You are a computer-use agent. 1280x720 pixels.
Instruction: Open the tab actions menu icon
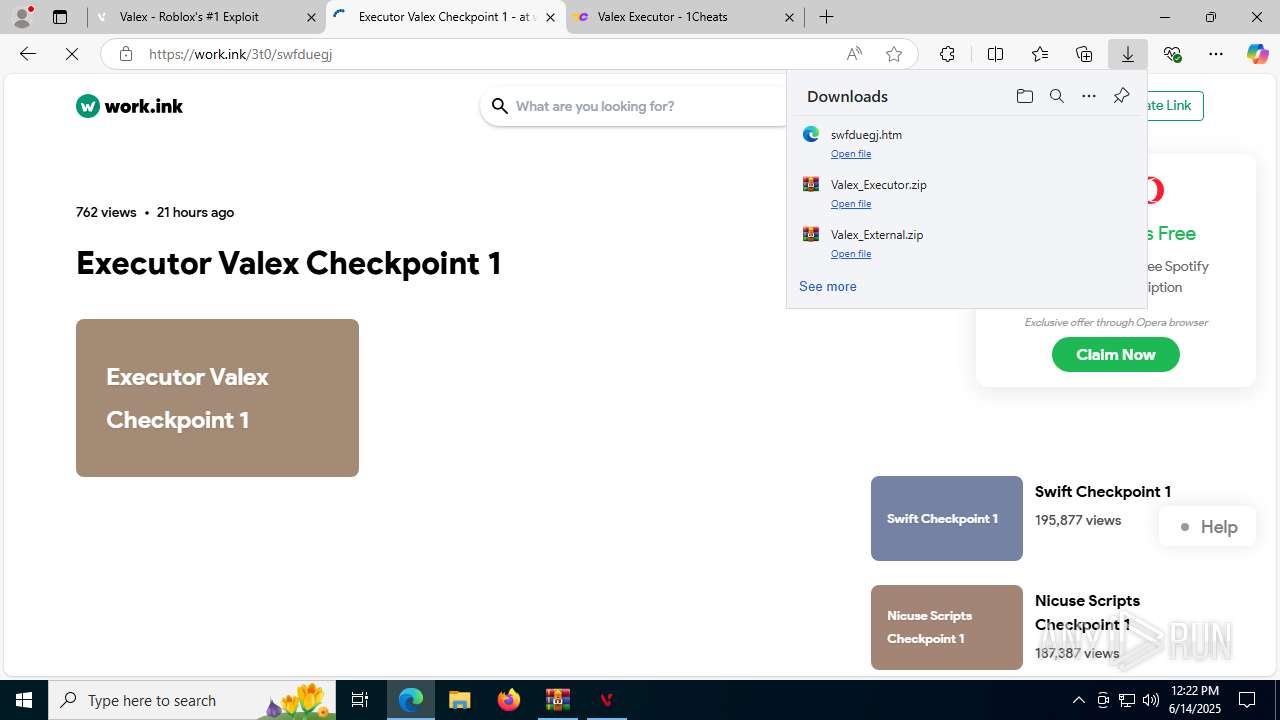click(x=60, y=17)
